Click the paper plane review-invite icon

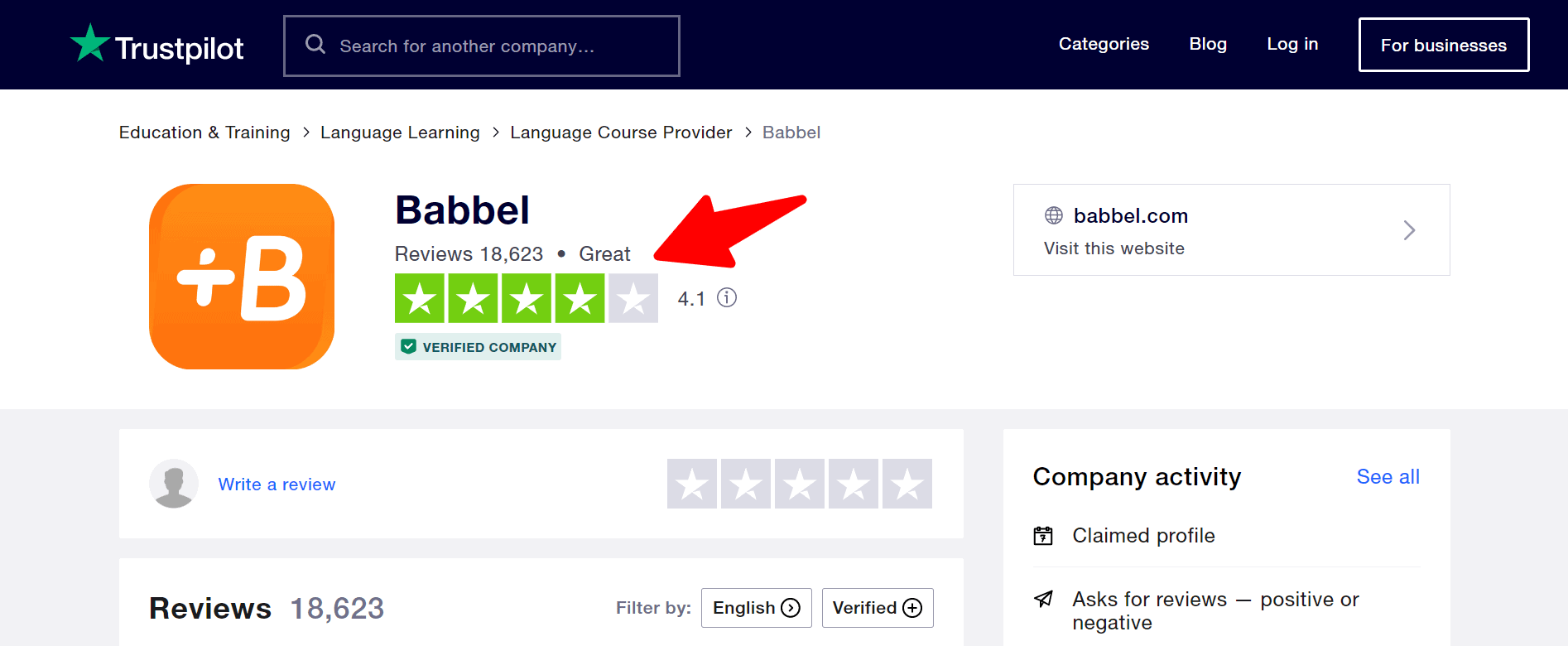tap(1043, 599)
